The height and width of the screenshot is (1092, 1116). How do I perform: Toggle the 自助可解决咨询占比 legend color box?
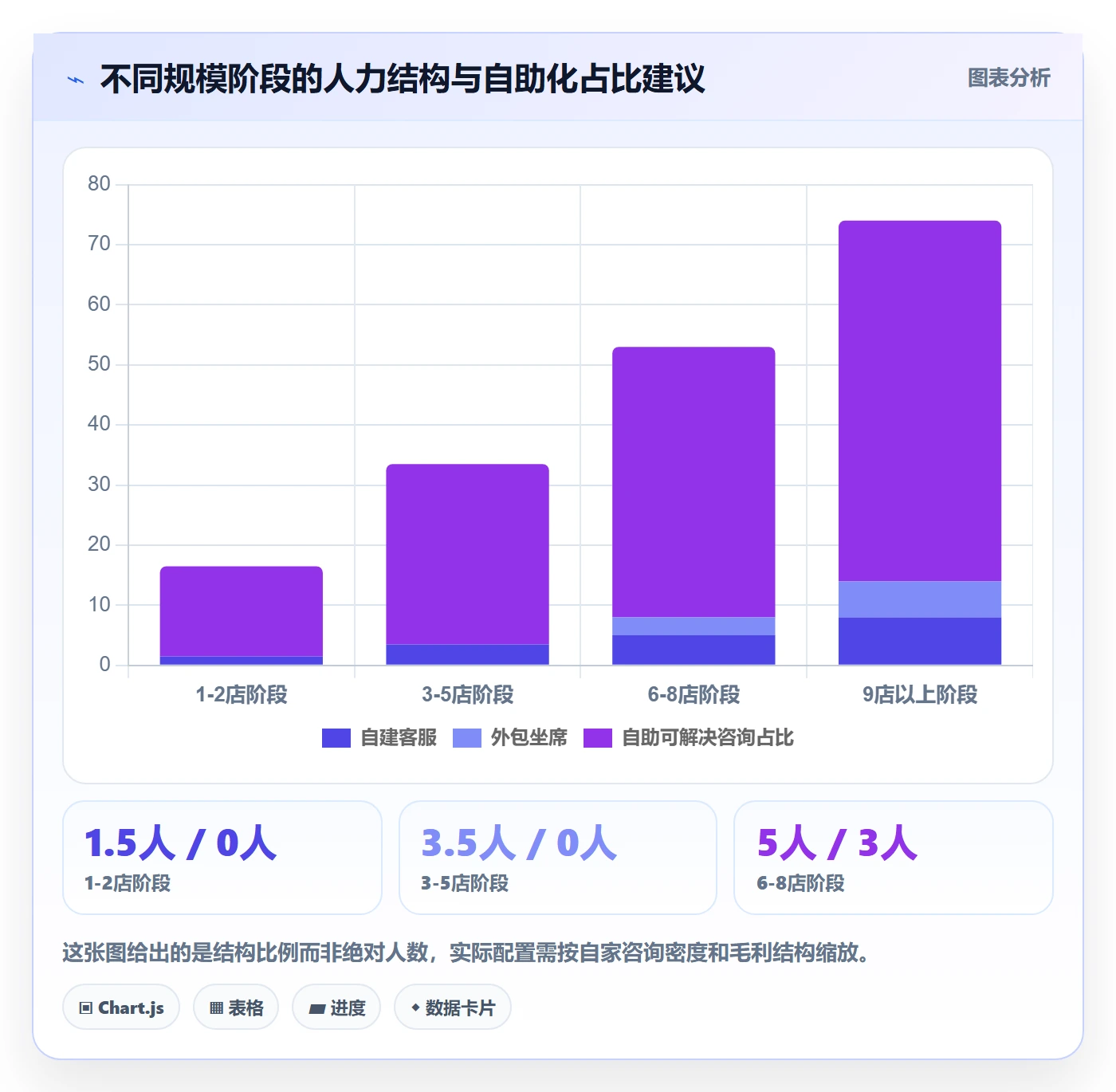[598, 738]
